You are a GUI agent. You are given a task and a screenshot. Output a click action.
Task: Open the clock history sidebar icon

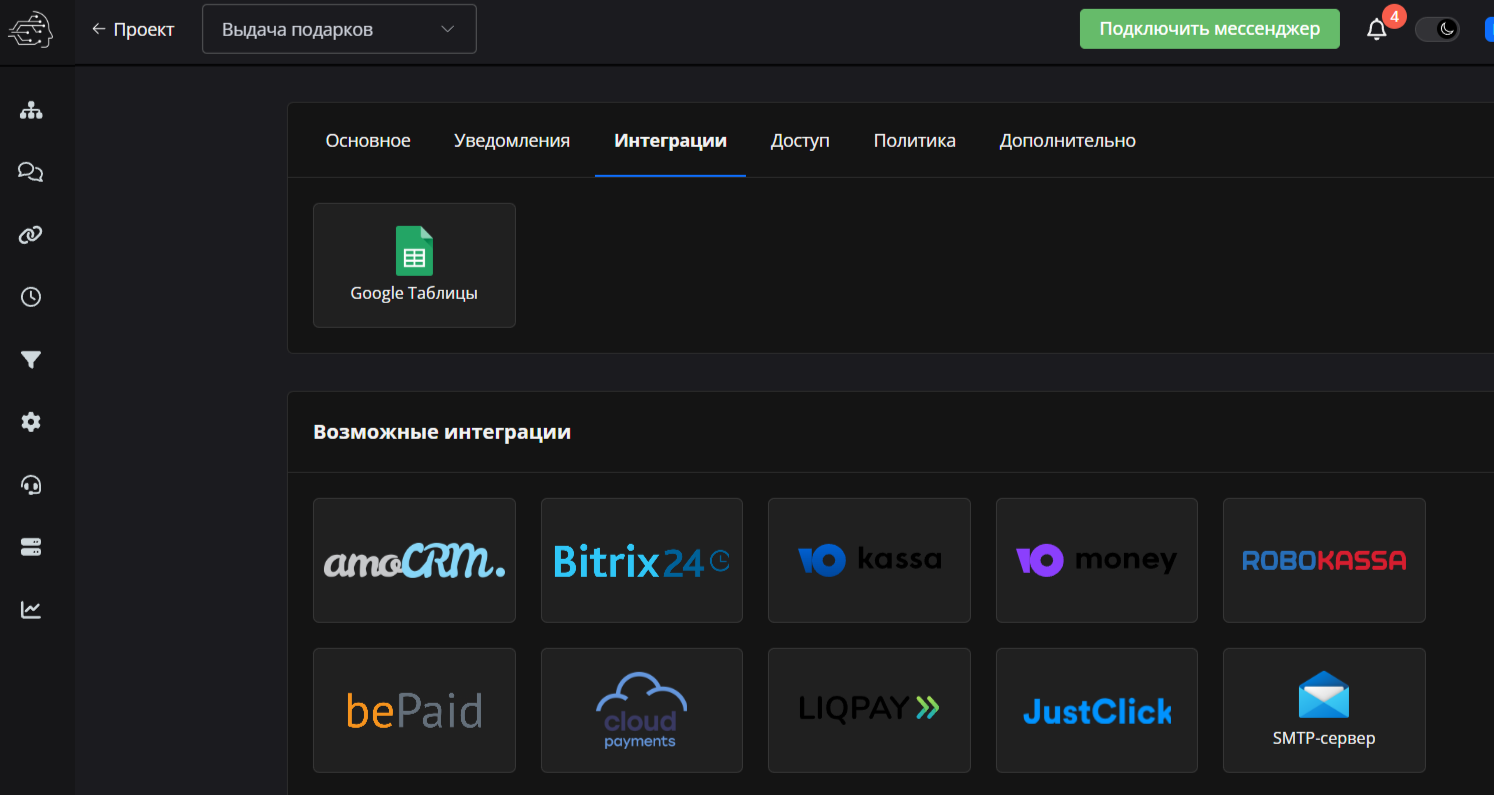pyautogui.click(x=31, y=297)
